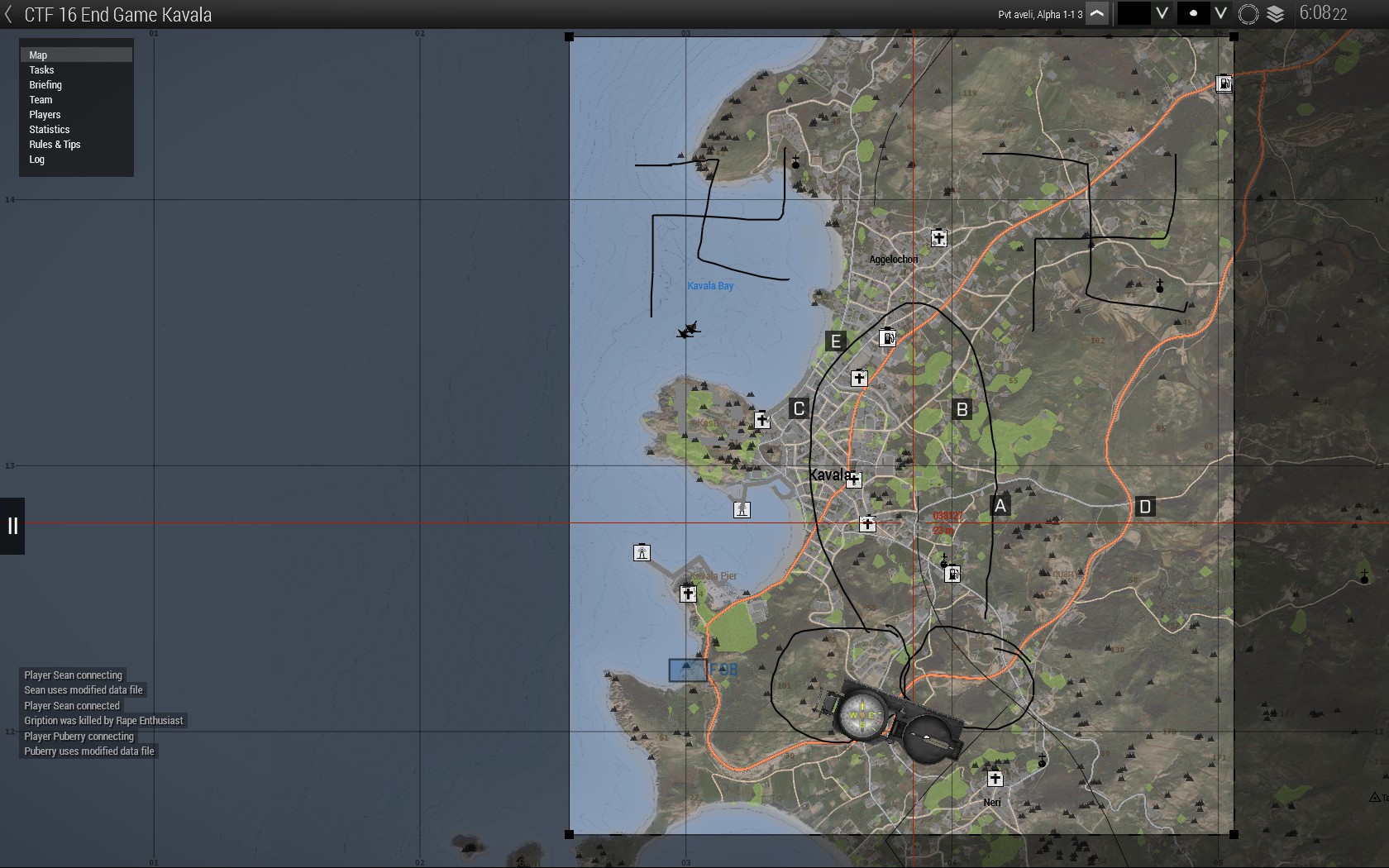
Task: Go back using the top-left chevron
Action: coord(8,14)
